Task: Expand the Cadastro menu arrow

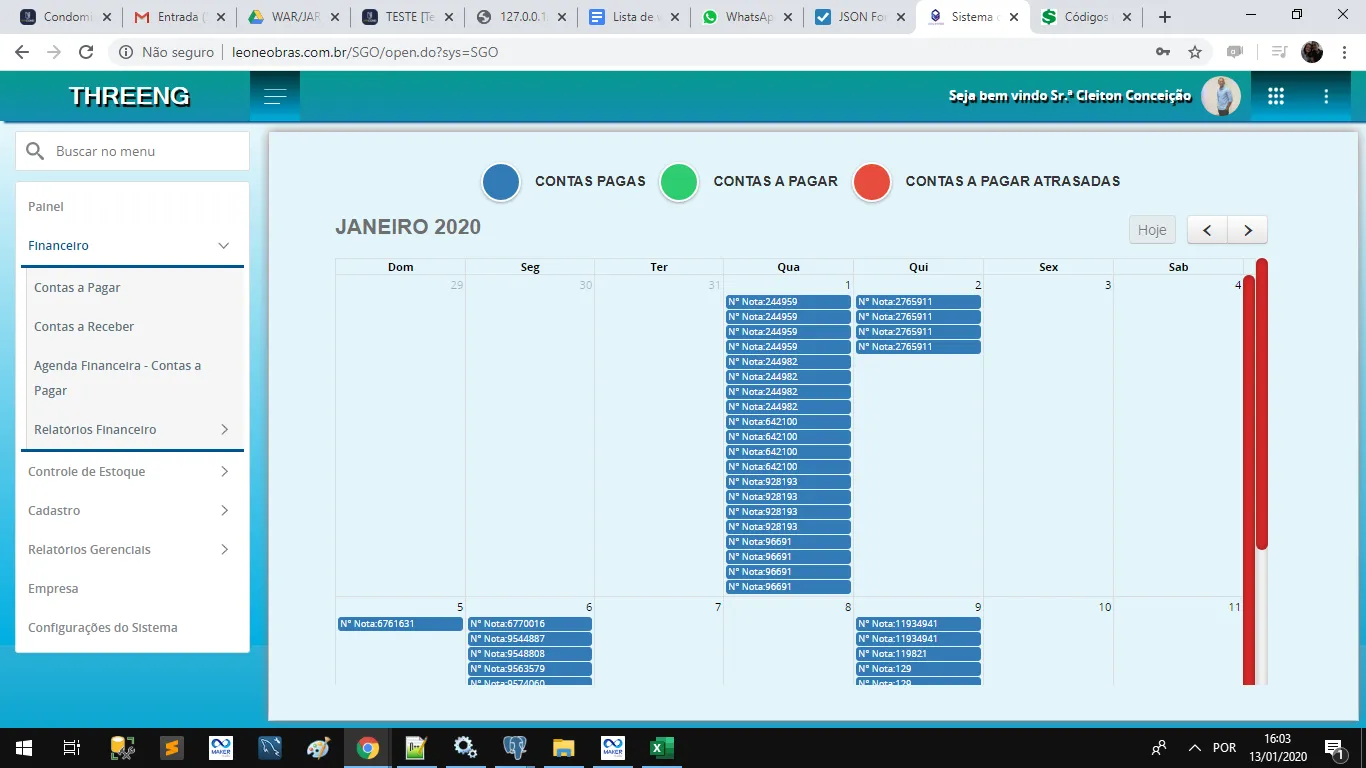Action: (x=224, y=511)
